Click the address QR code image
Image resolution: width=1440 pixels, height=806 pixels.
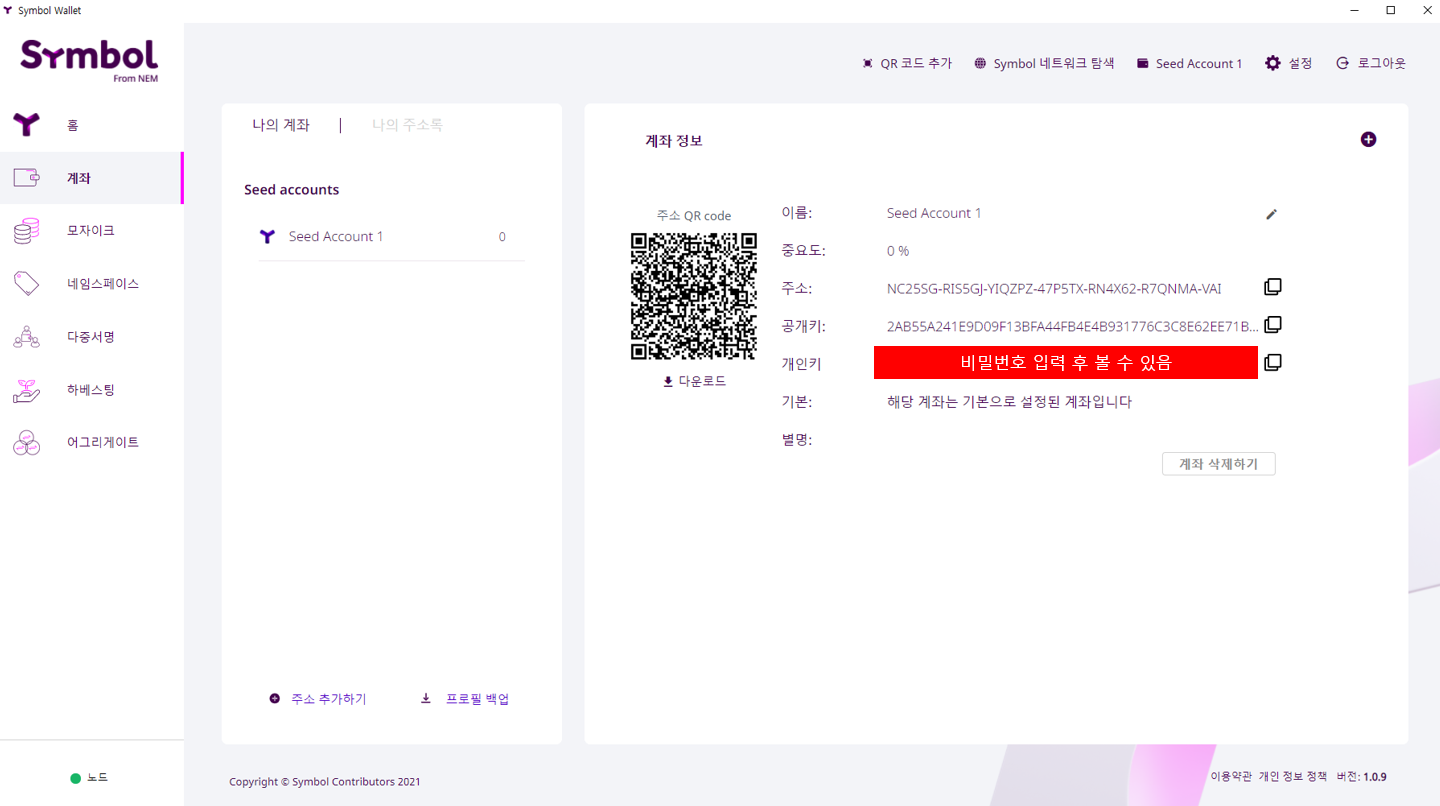(694, 296)
